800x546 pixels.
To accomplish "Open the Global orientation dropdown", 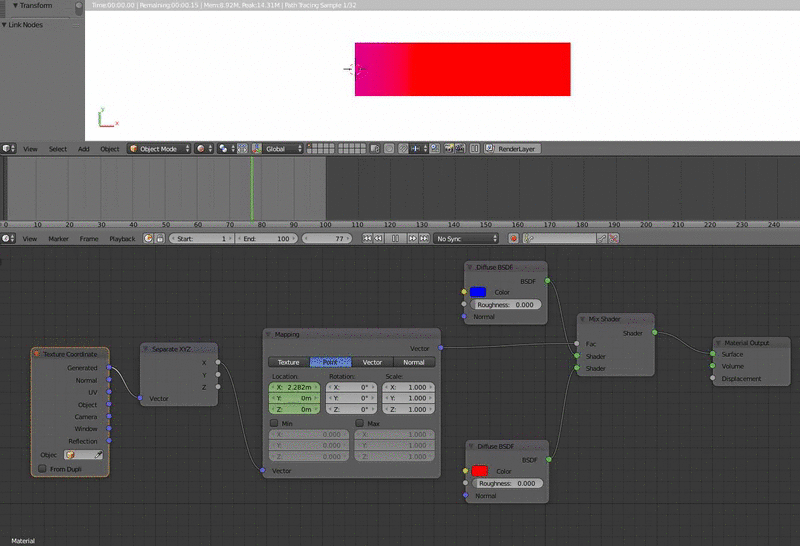I will (x=284, y=148).
